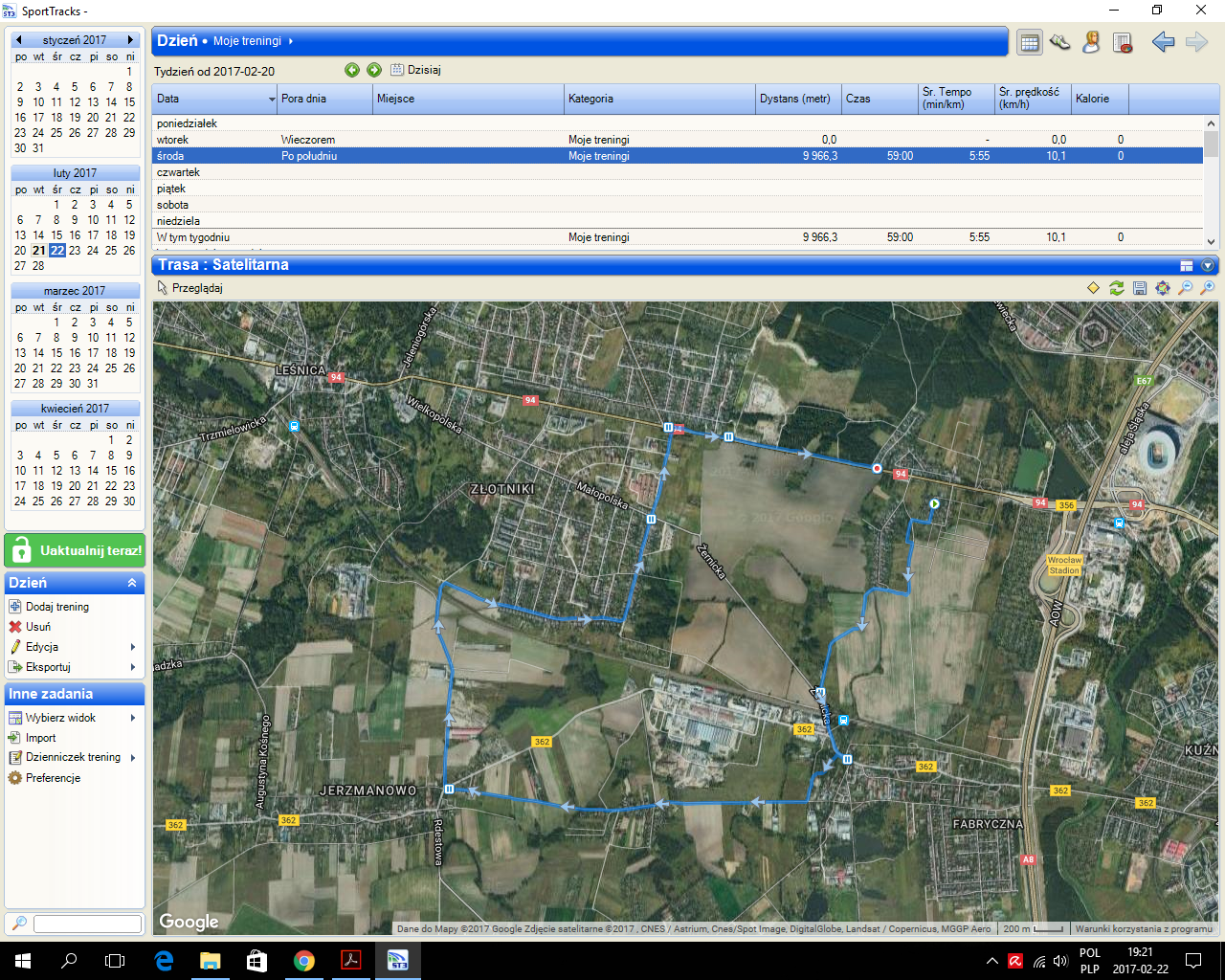Open the notification center icon
Viewport: 1225px width, 980px height.
pos(1193,961)
